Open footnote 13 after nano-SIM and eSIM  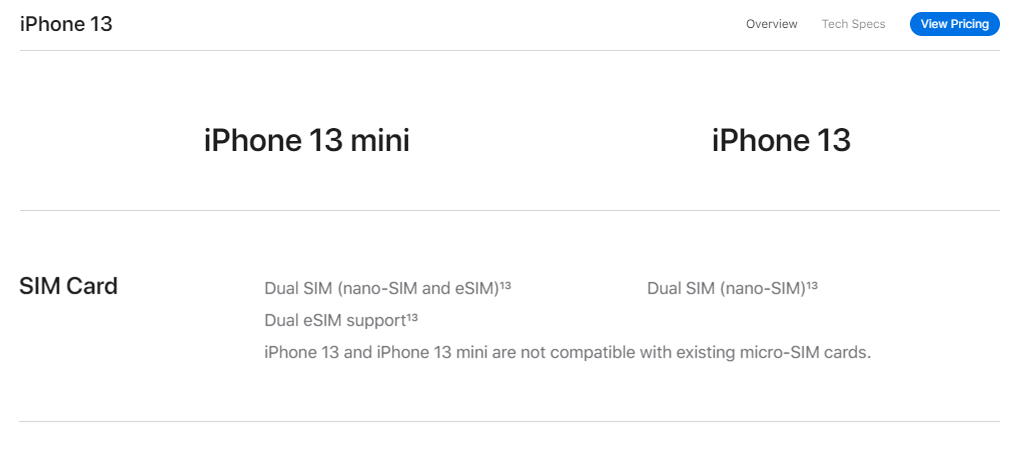[x=505, y=285]
